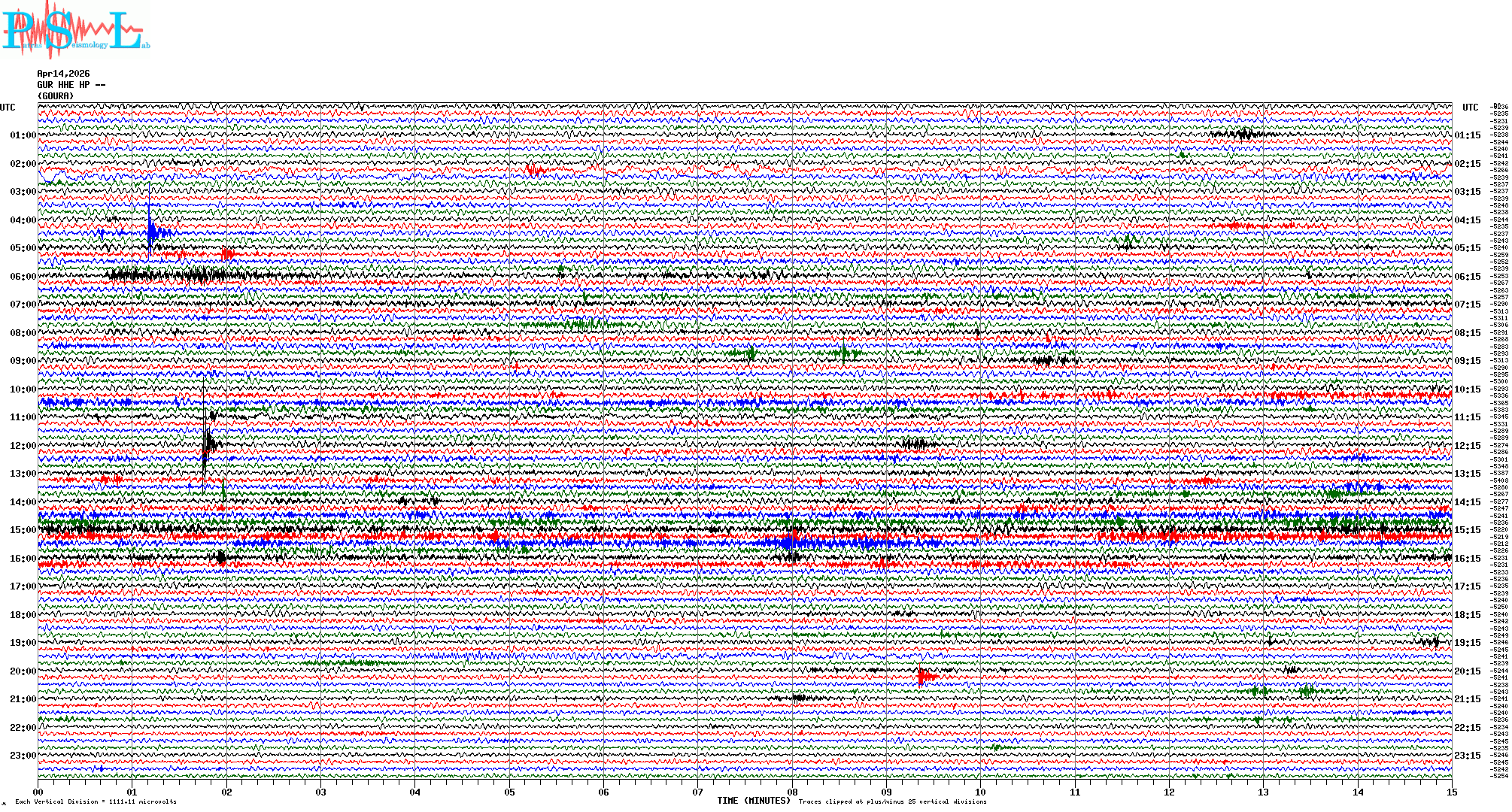Click the TIME (MINUTES) axis title

tap(753, 801)
